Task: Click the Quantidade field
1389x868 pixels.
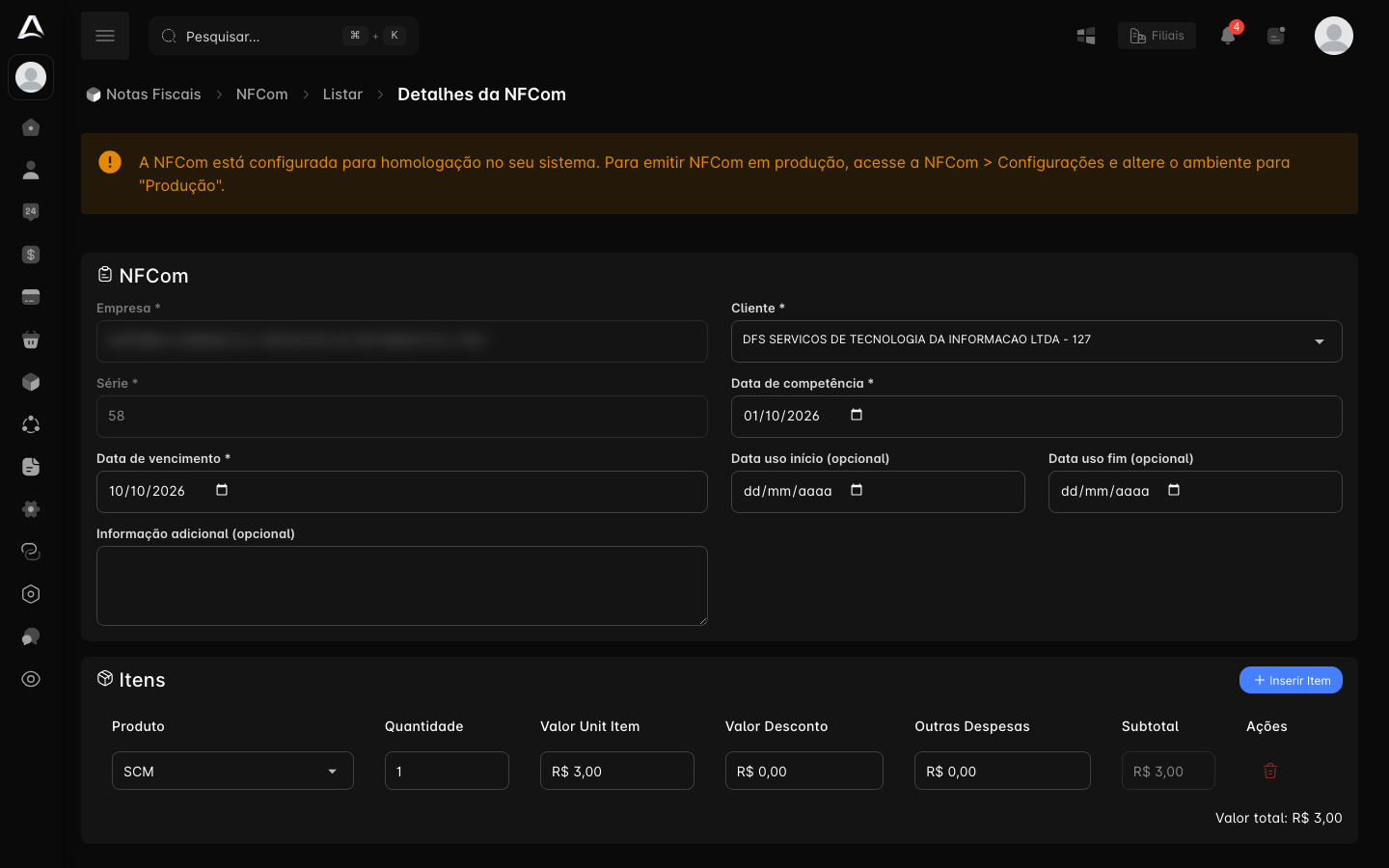Action: pyautogui.click(x=447, y=771)
